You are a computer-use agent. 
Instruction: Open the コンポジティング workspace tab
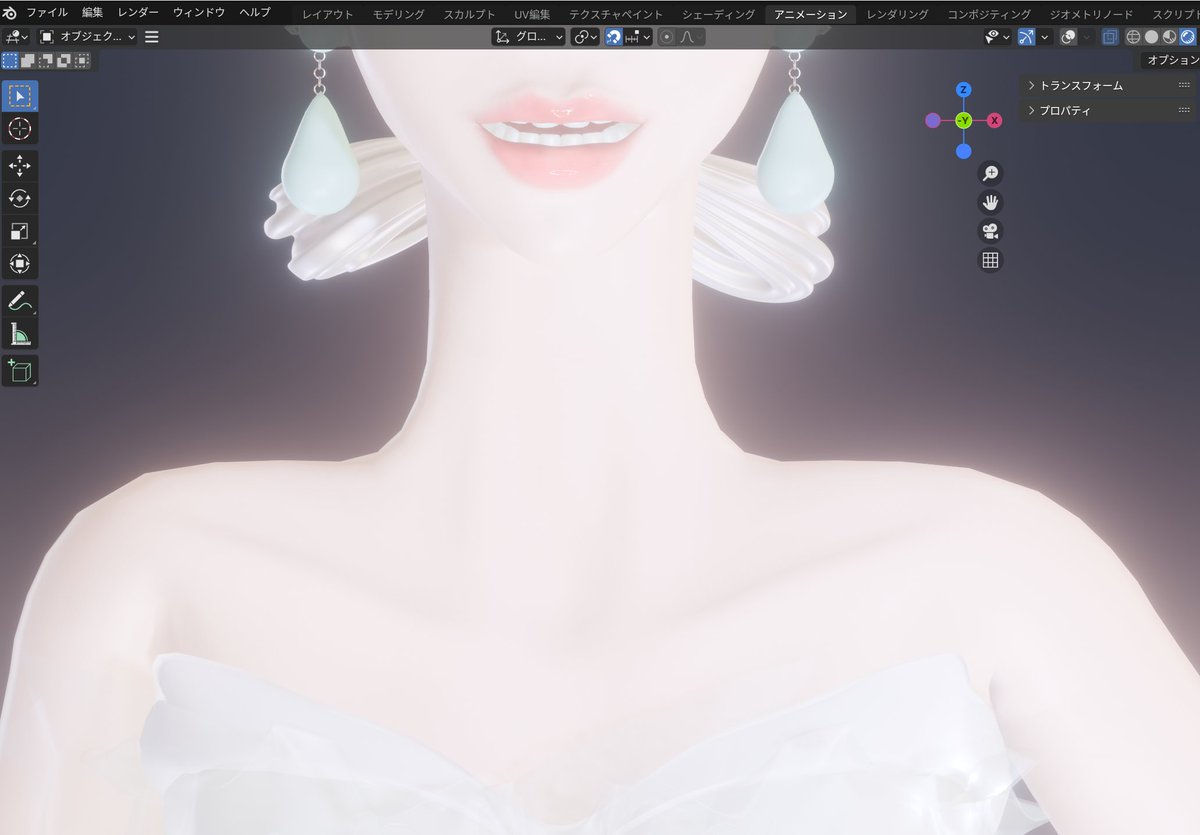[x=989, y=14]
